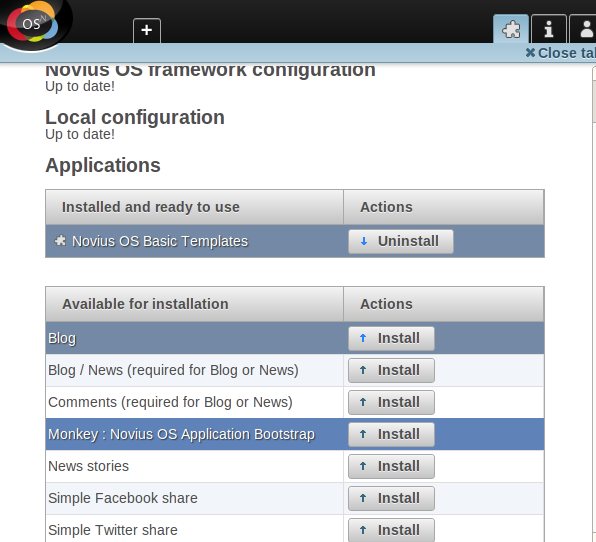Viewport: 596px width, 542px height.
Task: Select the 'News stories' row text
Action: tap(89, 466)
